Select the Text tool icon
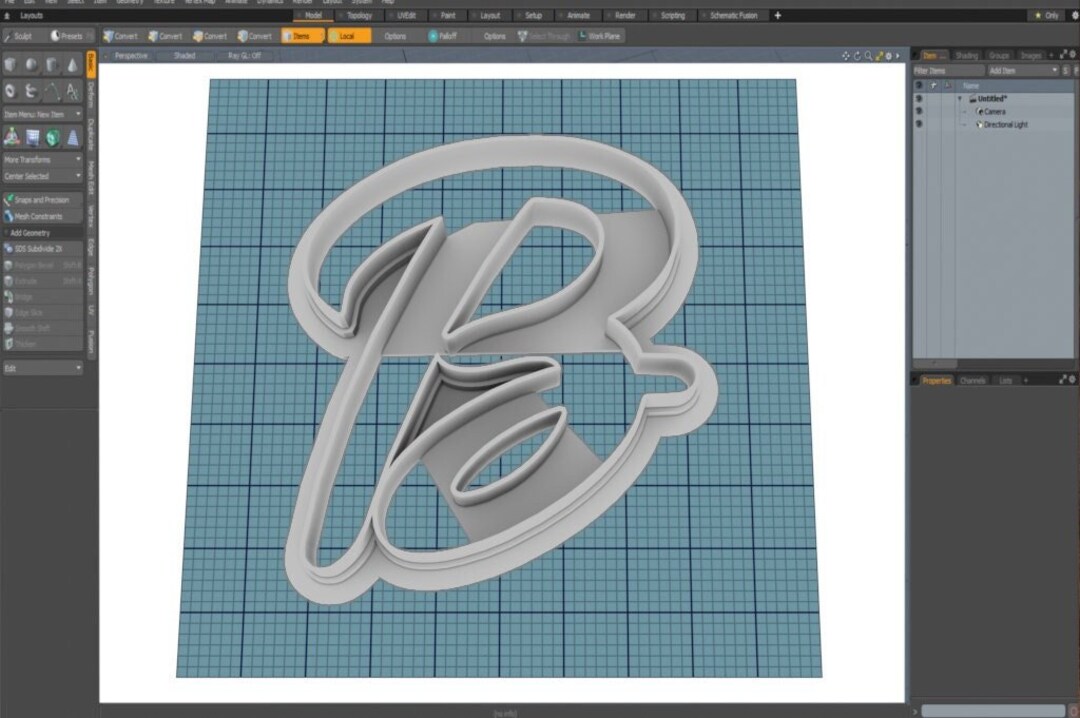1080x718 pixels. click(72, 90)
